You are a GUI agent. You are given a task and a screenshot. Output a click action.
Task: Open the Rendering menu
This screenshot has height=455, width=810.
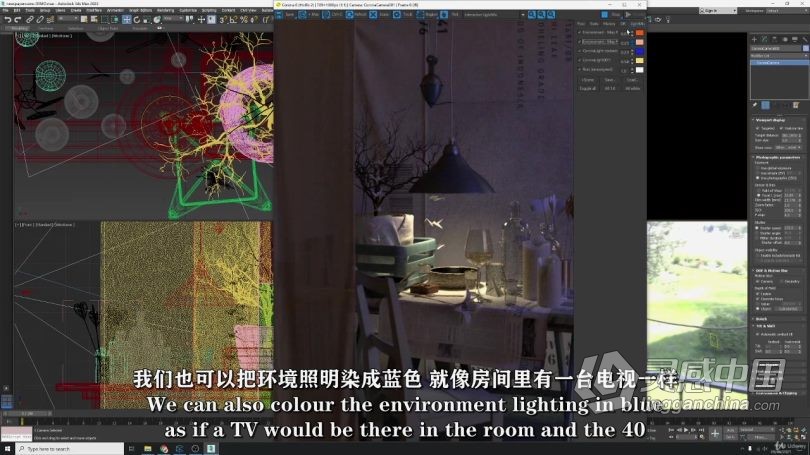pyautogui.click(x=165, y=10)
